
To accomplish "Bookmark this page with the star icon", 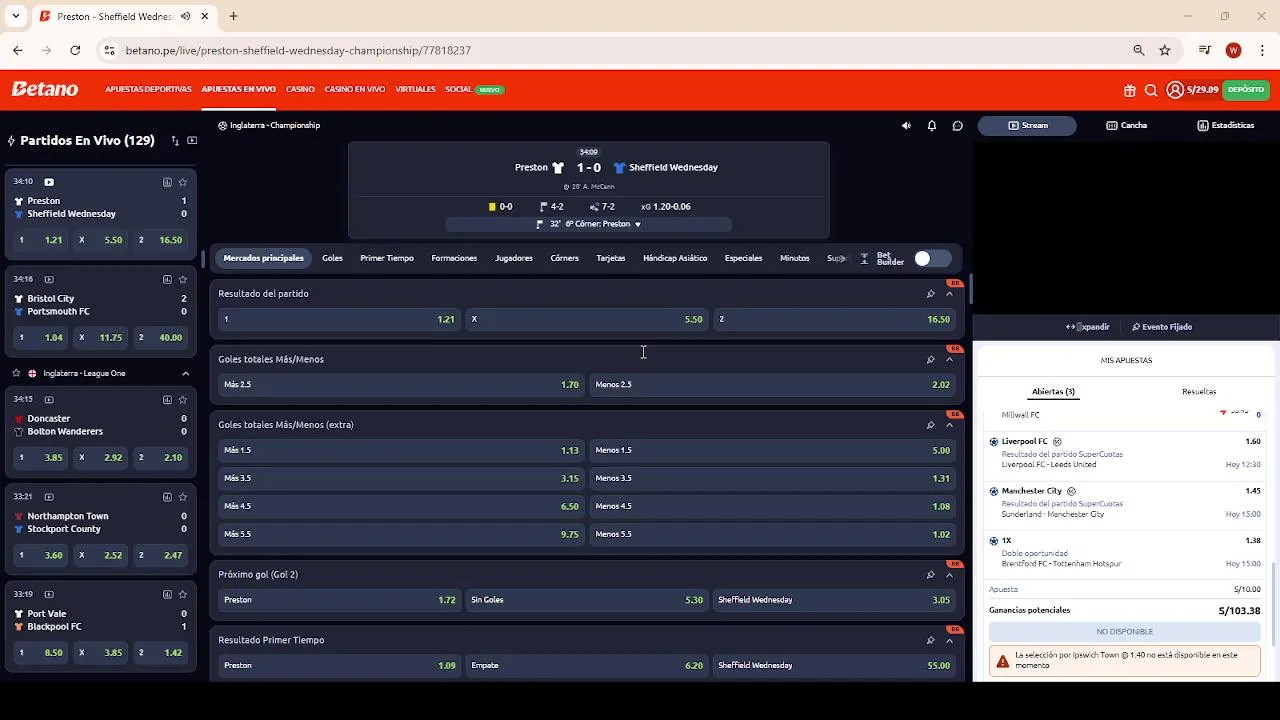I will click(x=1165, y=50).
